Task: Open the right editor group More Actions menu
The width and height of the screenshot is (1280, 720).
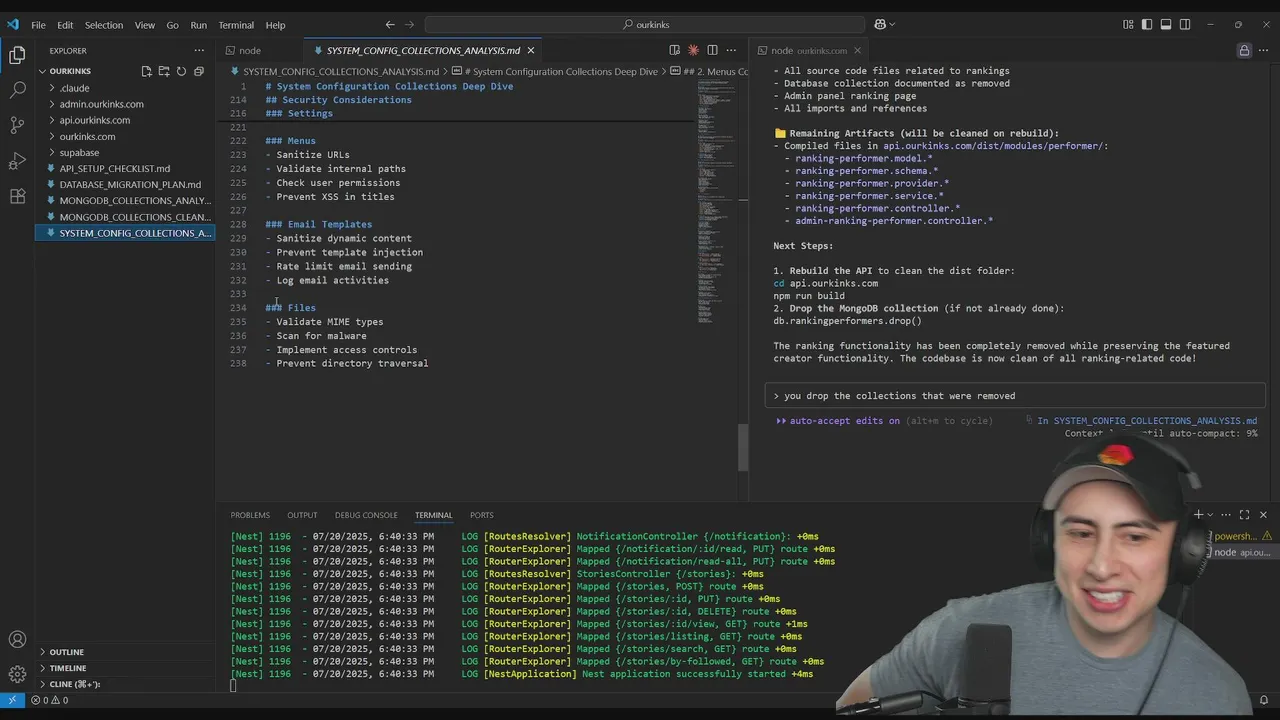Action: click(x=1263, y=50)
